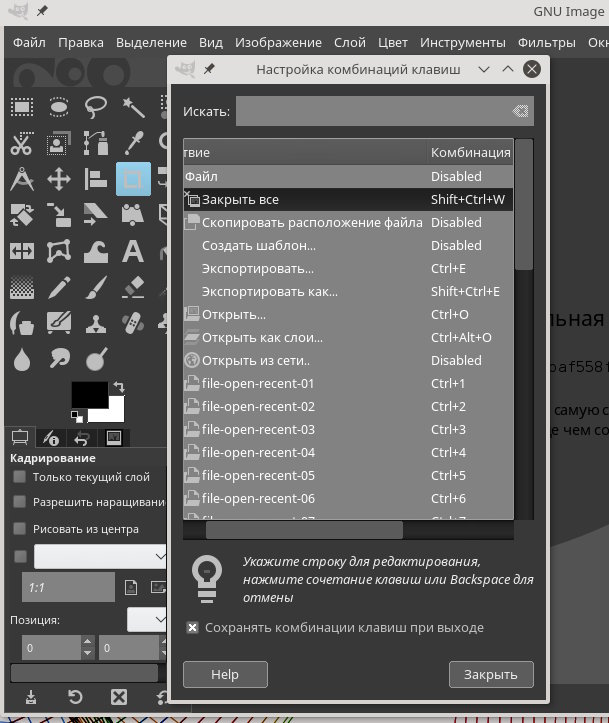Select the Pencil tool
Screen dimensions: 609x723
coord(59,287)
